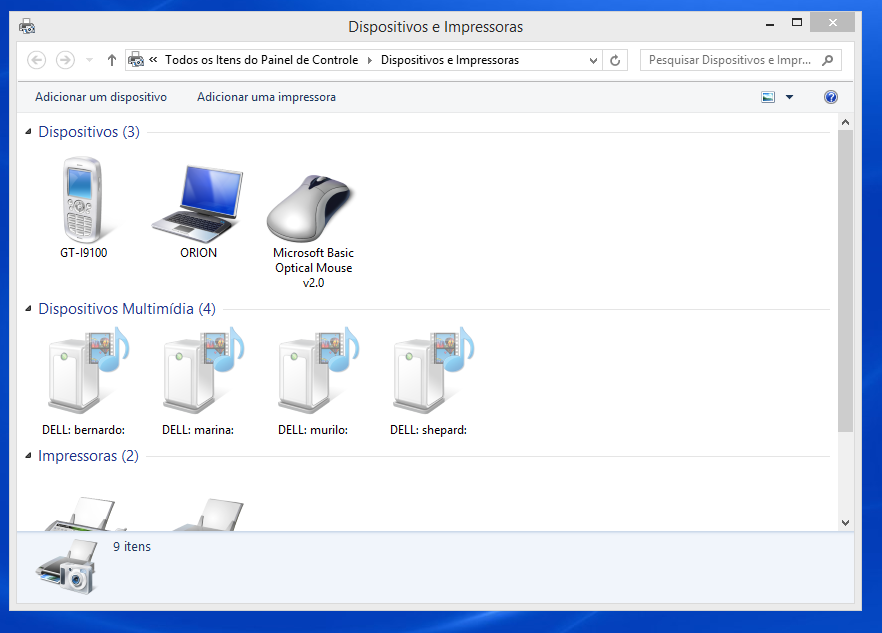
Task: Select the DELL: shepard media device
Action: point(428,373)
